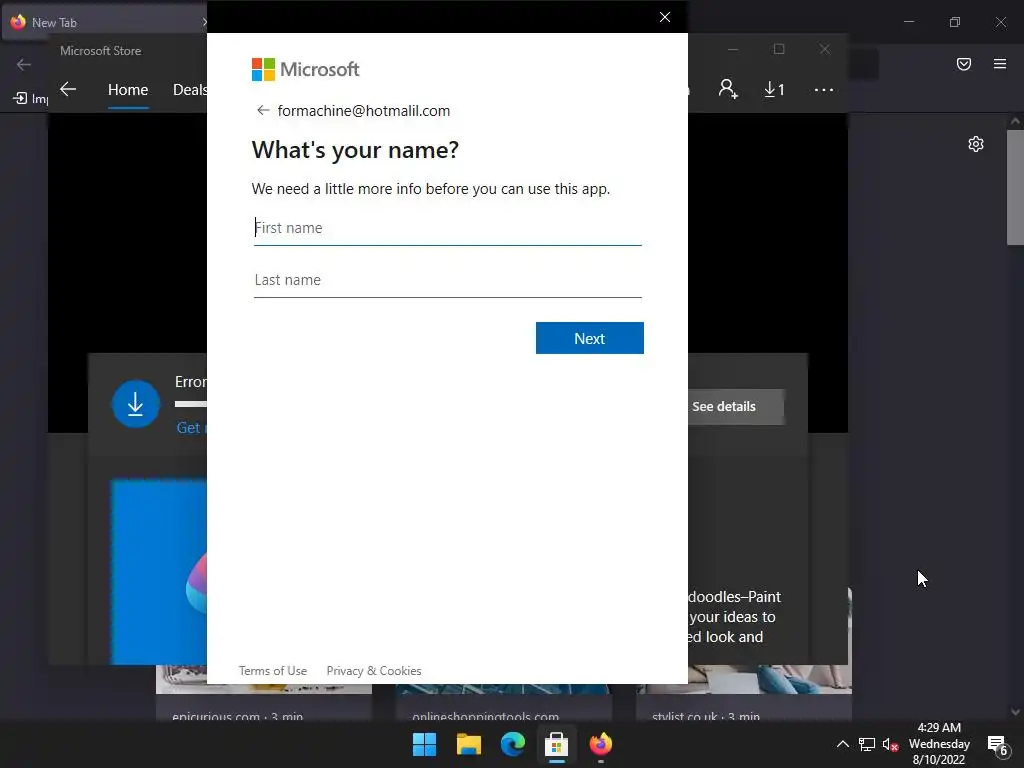
Task: Click the blue download circle icon in Store
Action: pos(136,404)
